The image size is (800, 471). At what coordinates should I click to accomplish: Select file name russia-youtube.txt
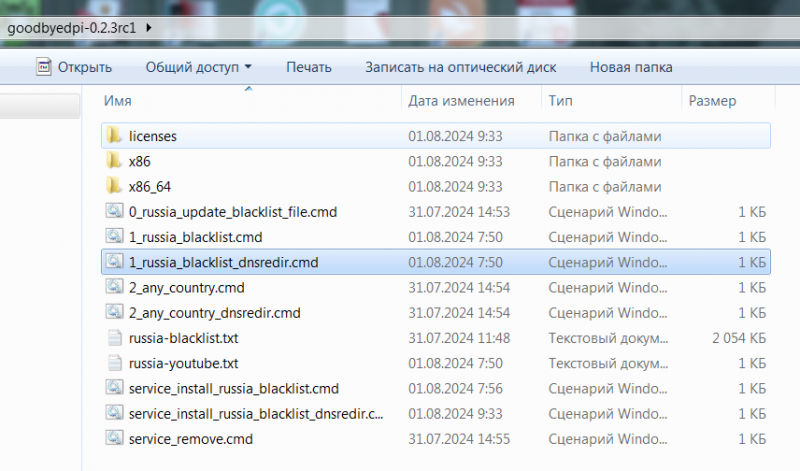183,363
